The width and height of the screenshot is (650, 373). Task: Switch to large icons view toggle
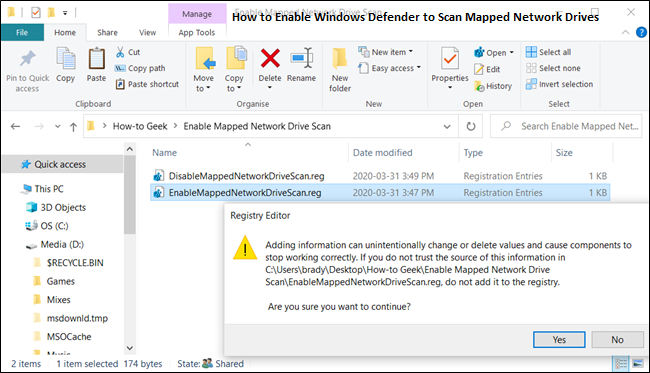point(638,364)
